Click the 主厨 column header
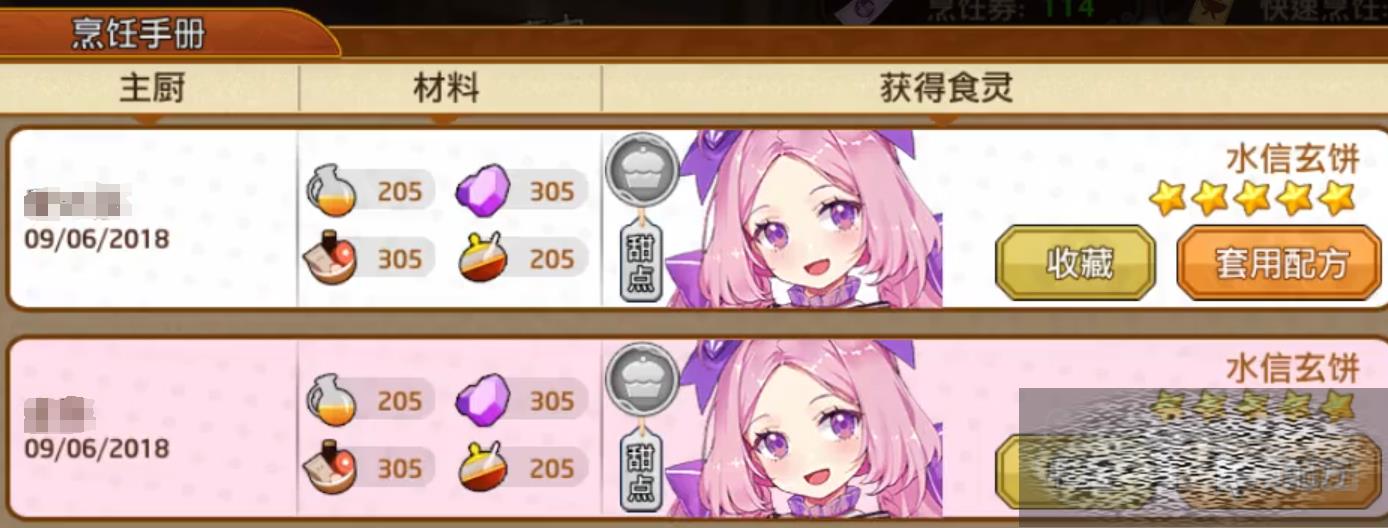This screenshot has width=1388, height=528. click(x=151, y=89)
